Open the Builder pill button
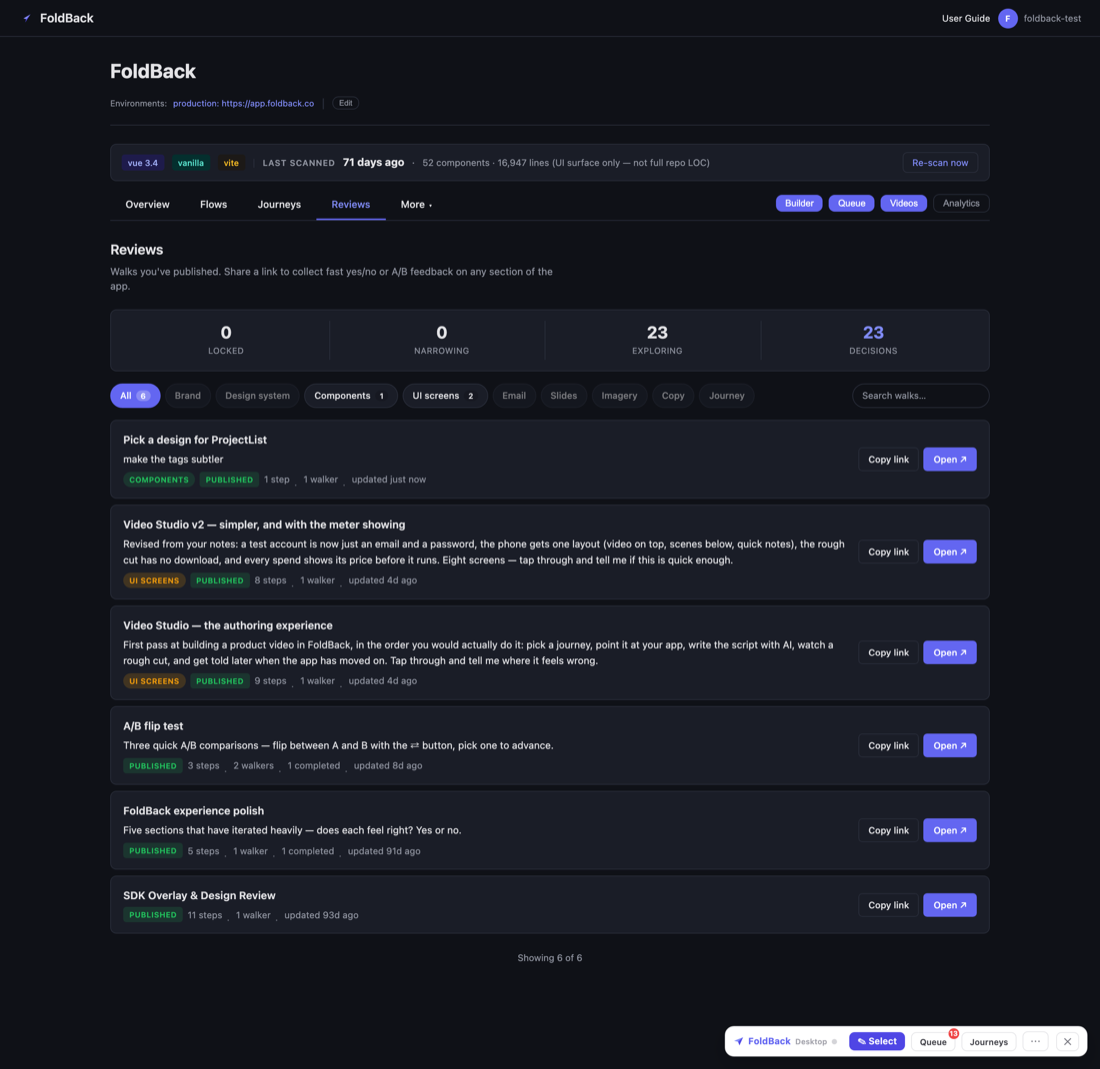 pyautogui.click(x=798, y=203)
